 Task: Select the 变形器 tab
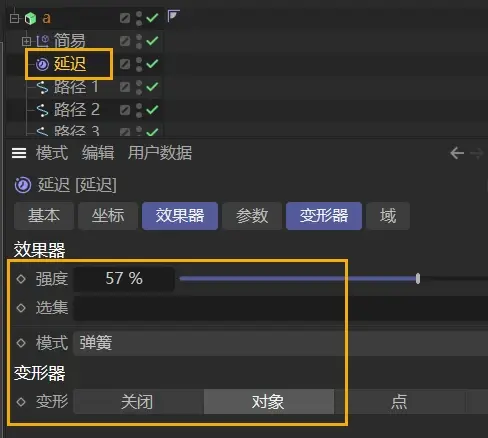tap(324, 216)
